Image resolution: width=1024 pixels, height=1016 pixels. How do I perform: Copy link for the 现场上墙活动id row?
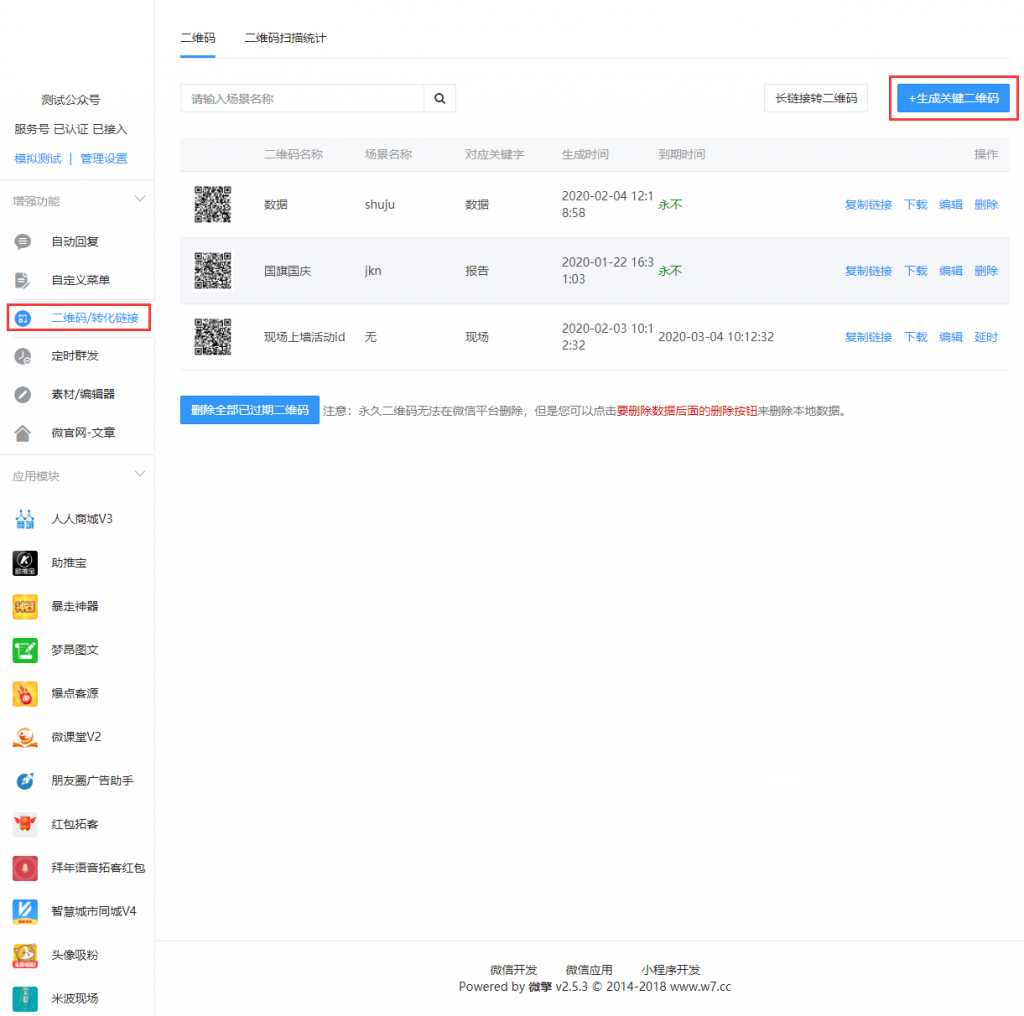pyautogui.click(x=868, y=337)
